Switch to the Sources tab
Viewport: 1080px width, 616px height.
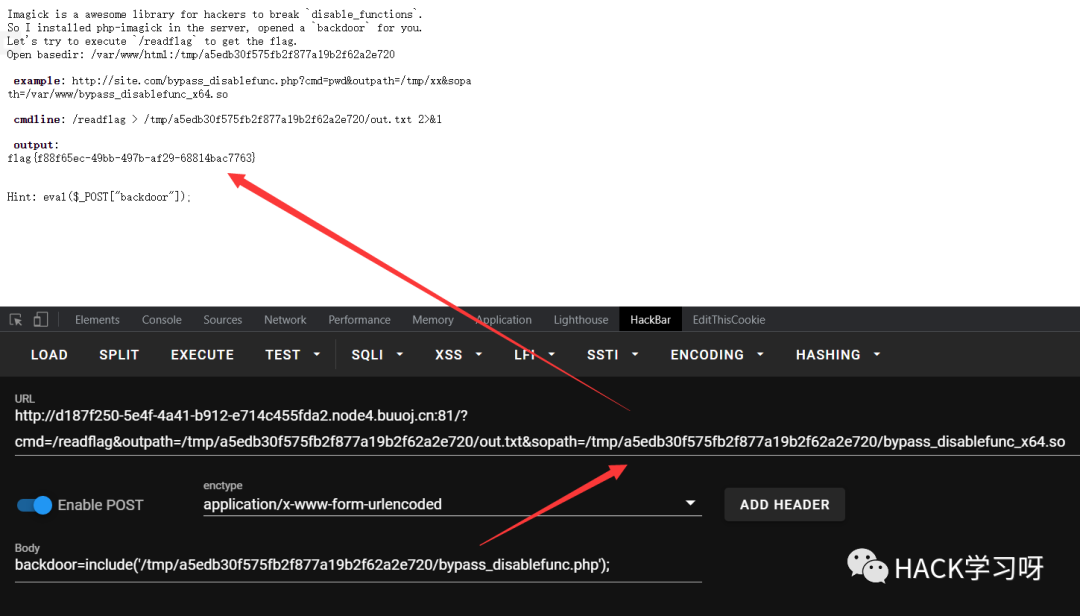222,320
